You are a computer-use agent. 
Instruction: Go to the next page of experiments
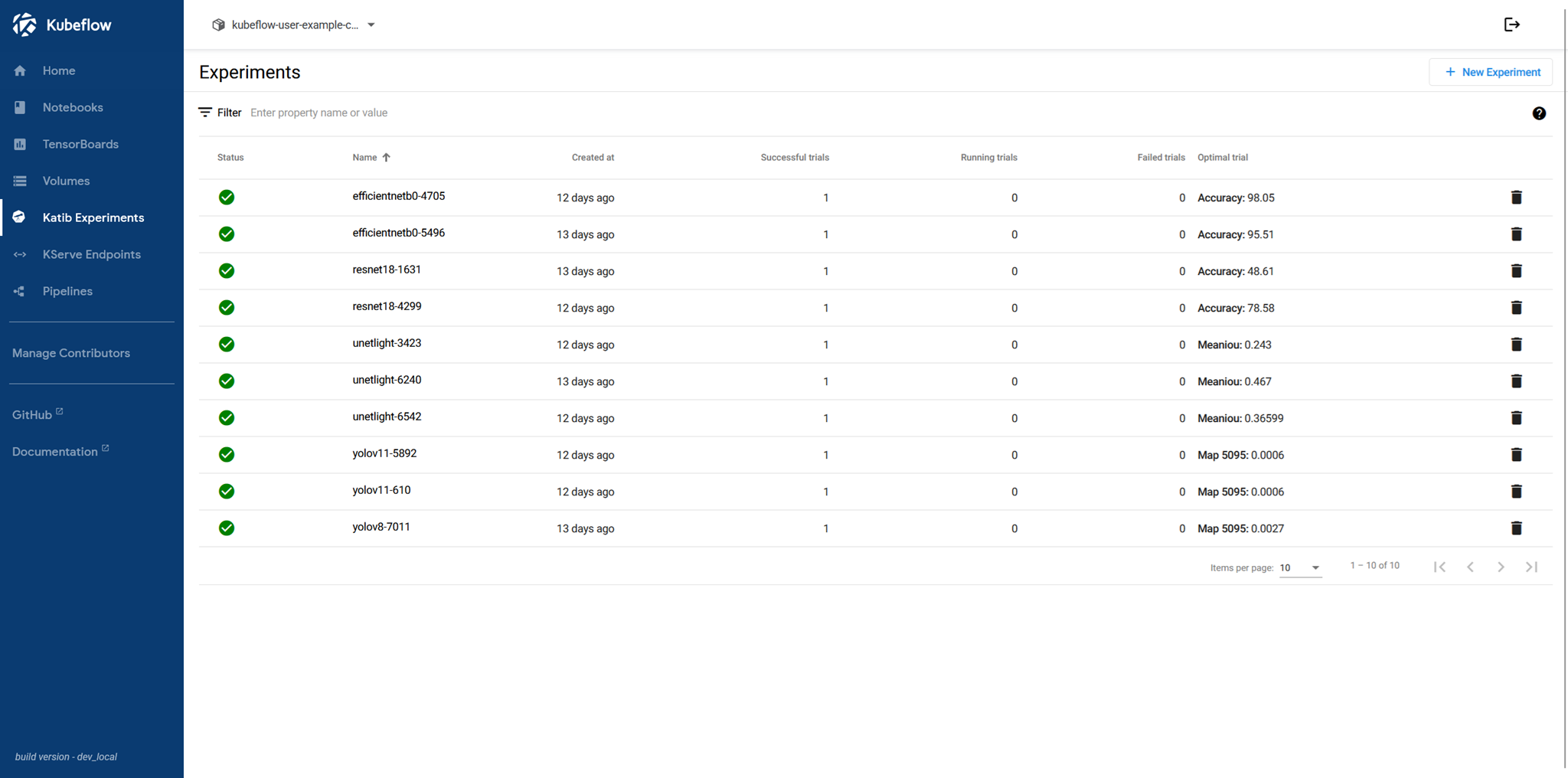tap(1501, 567)
